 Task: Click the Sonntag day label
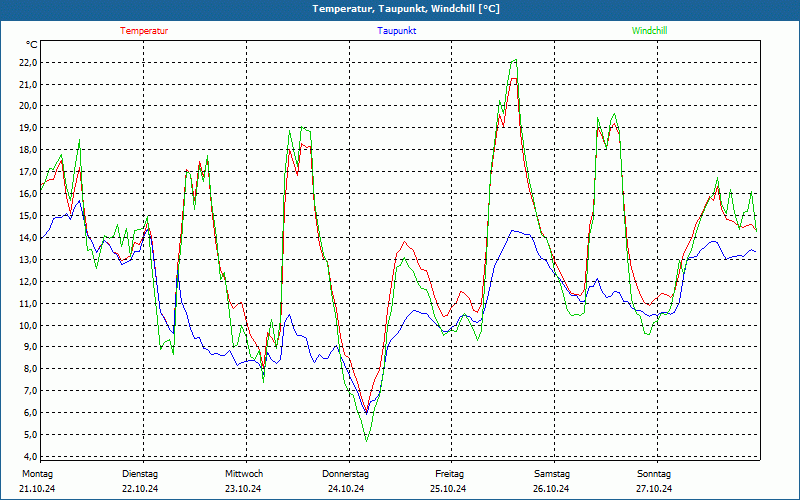point(654,474)
